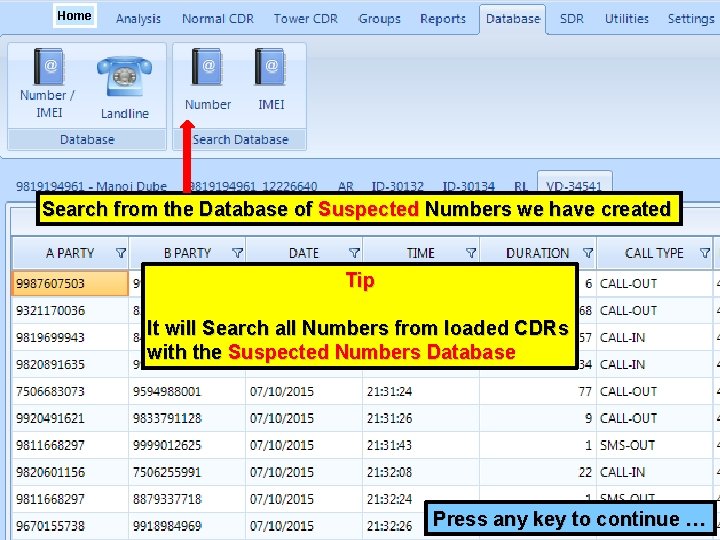Screen dimensions: 720x540
Task: Select A PARTY cell 9670155738
Action: [x=70, y=526]
